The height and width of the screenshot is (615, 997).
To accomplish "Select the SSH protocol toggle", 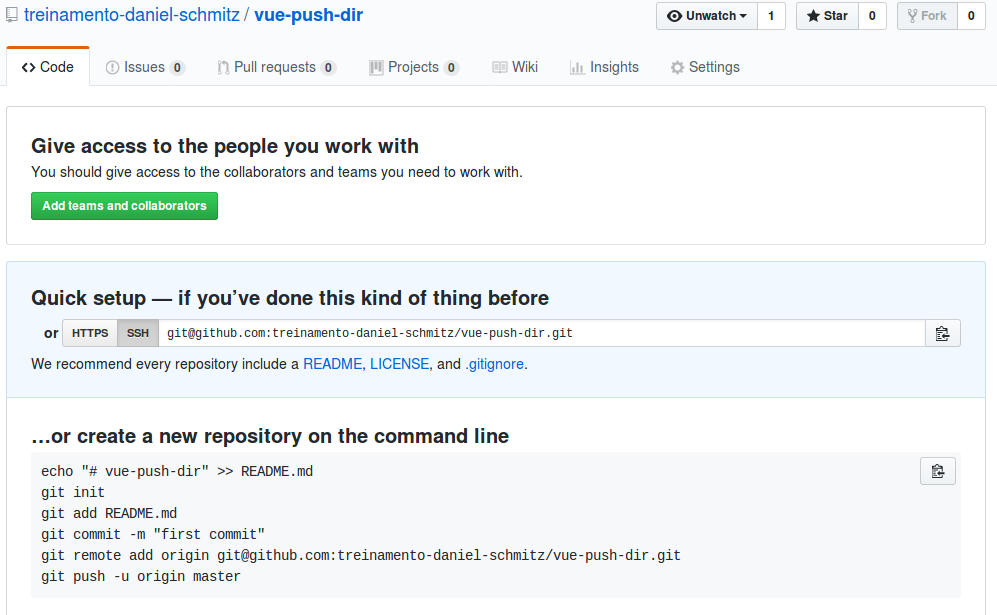I will pos(138,333).
